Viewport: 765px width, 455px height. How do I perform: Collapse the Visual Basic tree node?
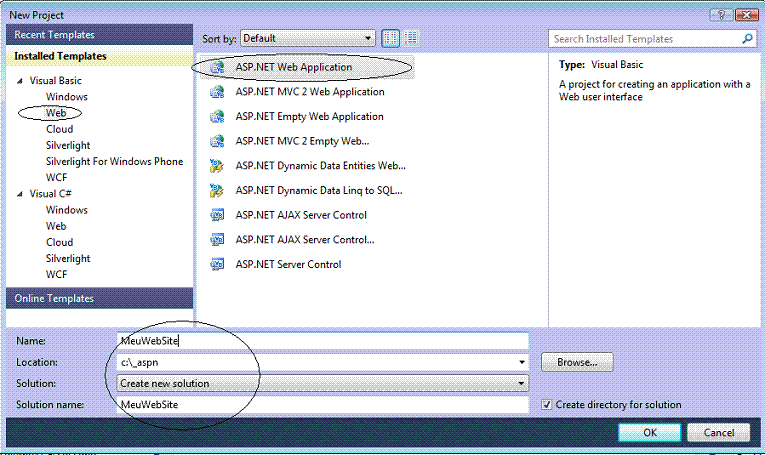(20, 81)
